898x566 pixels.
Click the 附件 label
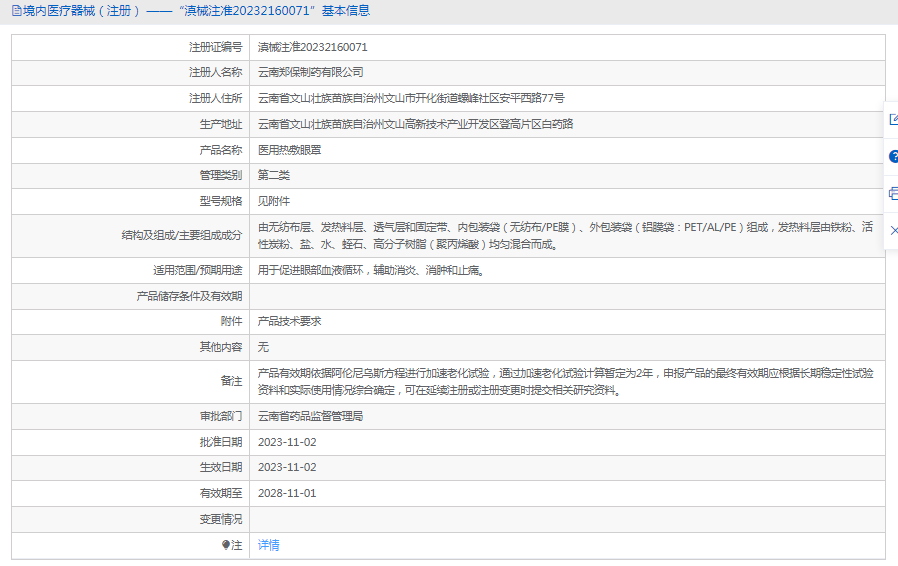click(x=231, y=321)
